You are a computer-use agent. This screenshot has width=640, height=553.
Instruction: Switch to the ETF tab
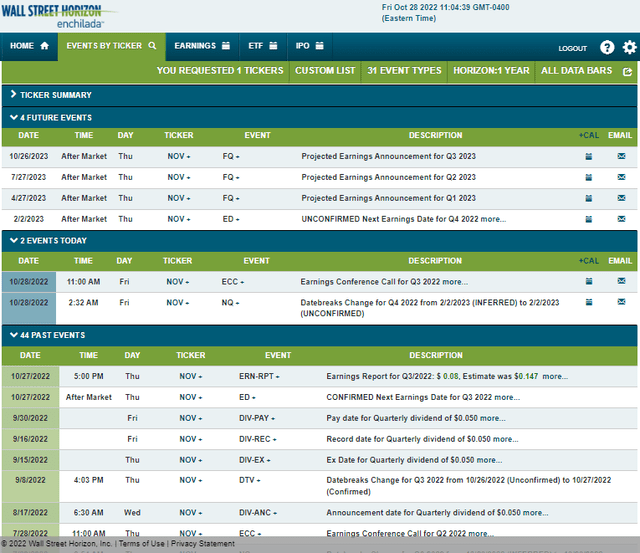(x=263, y=46)
